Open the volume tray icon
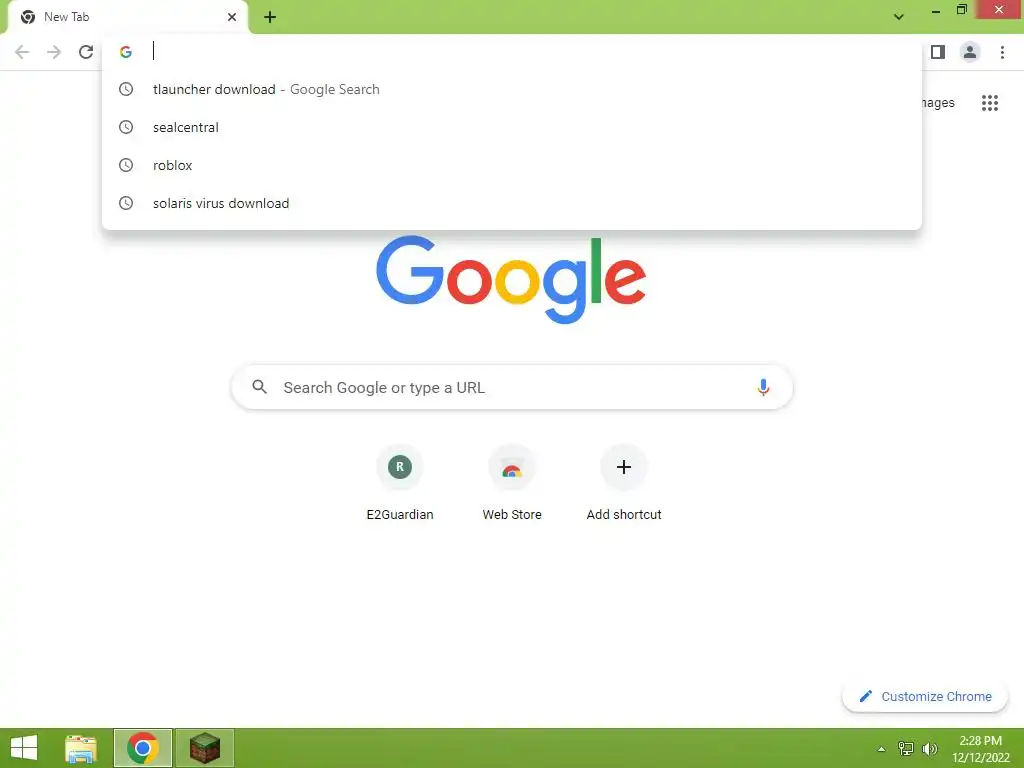The width and height of the screenshot is (1024, 768). pos(930,749)
